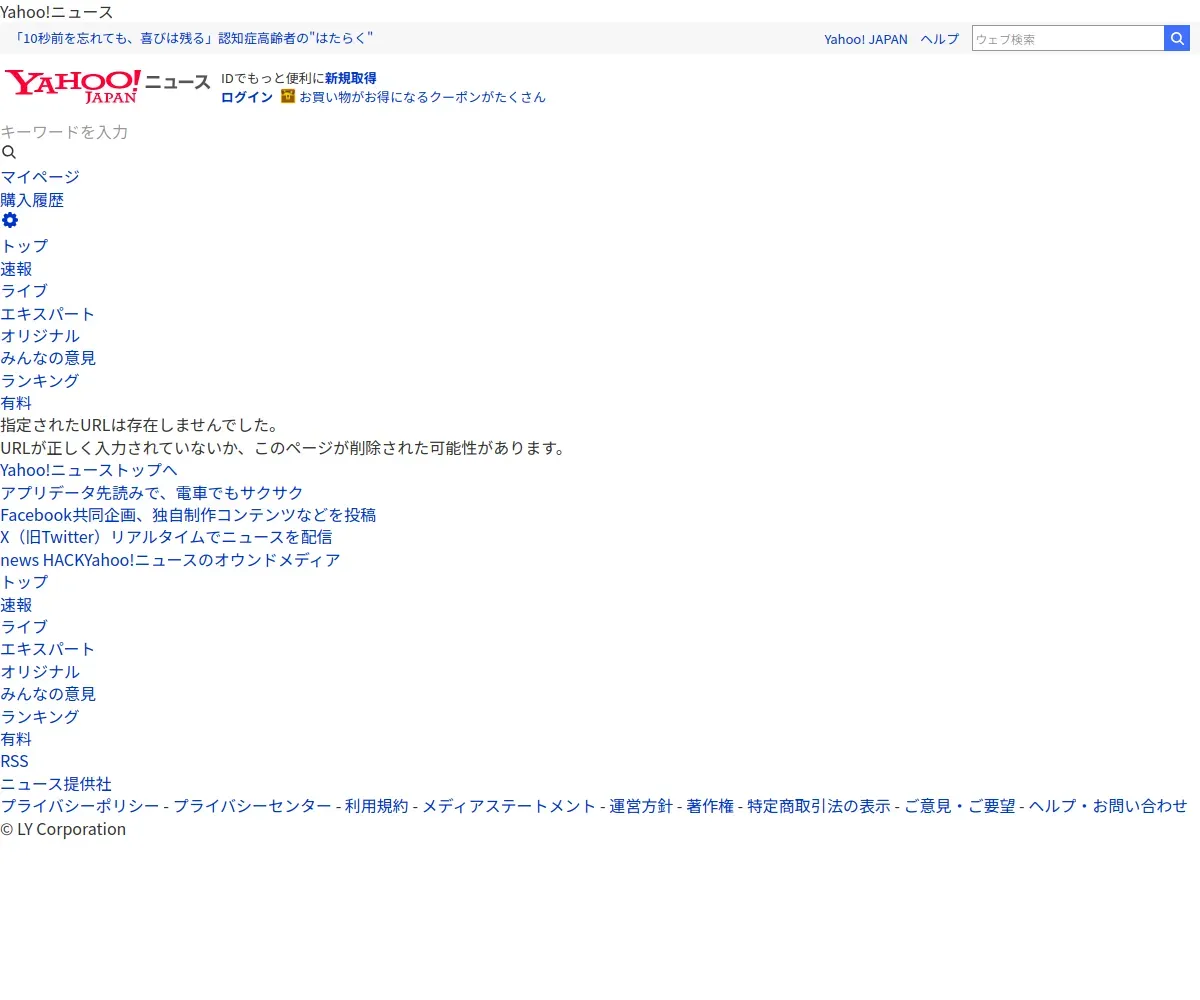Open お買い物がお得になるクーポンがたくさん link
This screenshot has height=1000, width=1200.
tap(423, 97)
